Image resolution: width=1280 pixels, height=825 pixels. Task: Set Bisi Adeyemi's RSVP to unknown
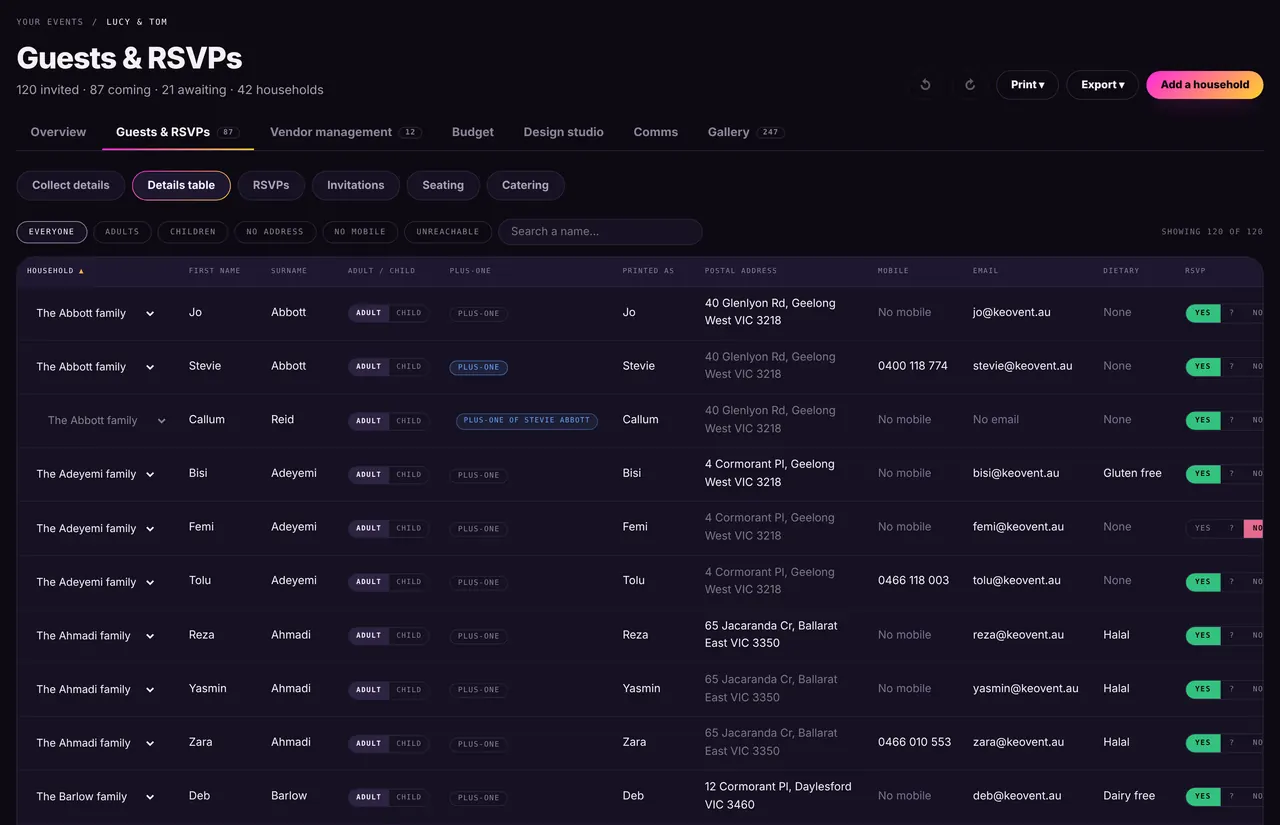tap(1232, 474)
